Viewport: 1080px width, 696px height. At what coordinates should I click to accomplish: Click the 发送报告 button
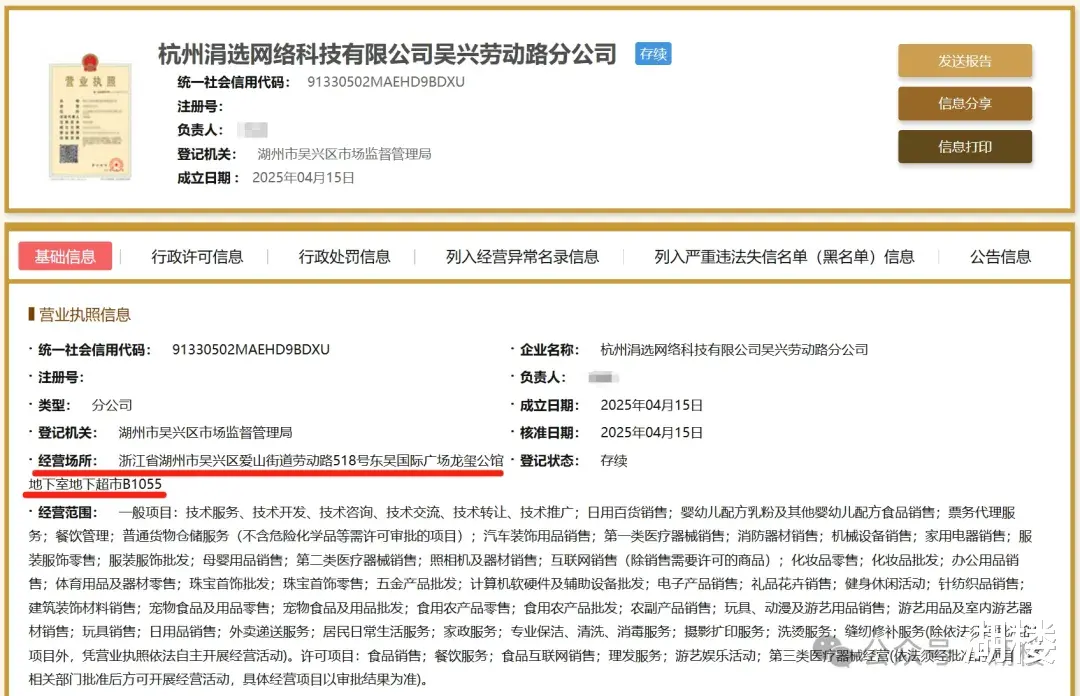pos(964,61)
